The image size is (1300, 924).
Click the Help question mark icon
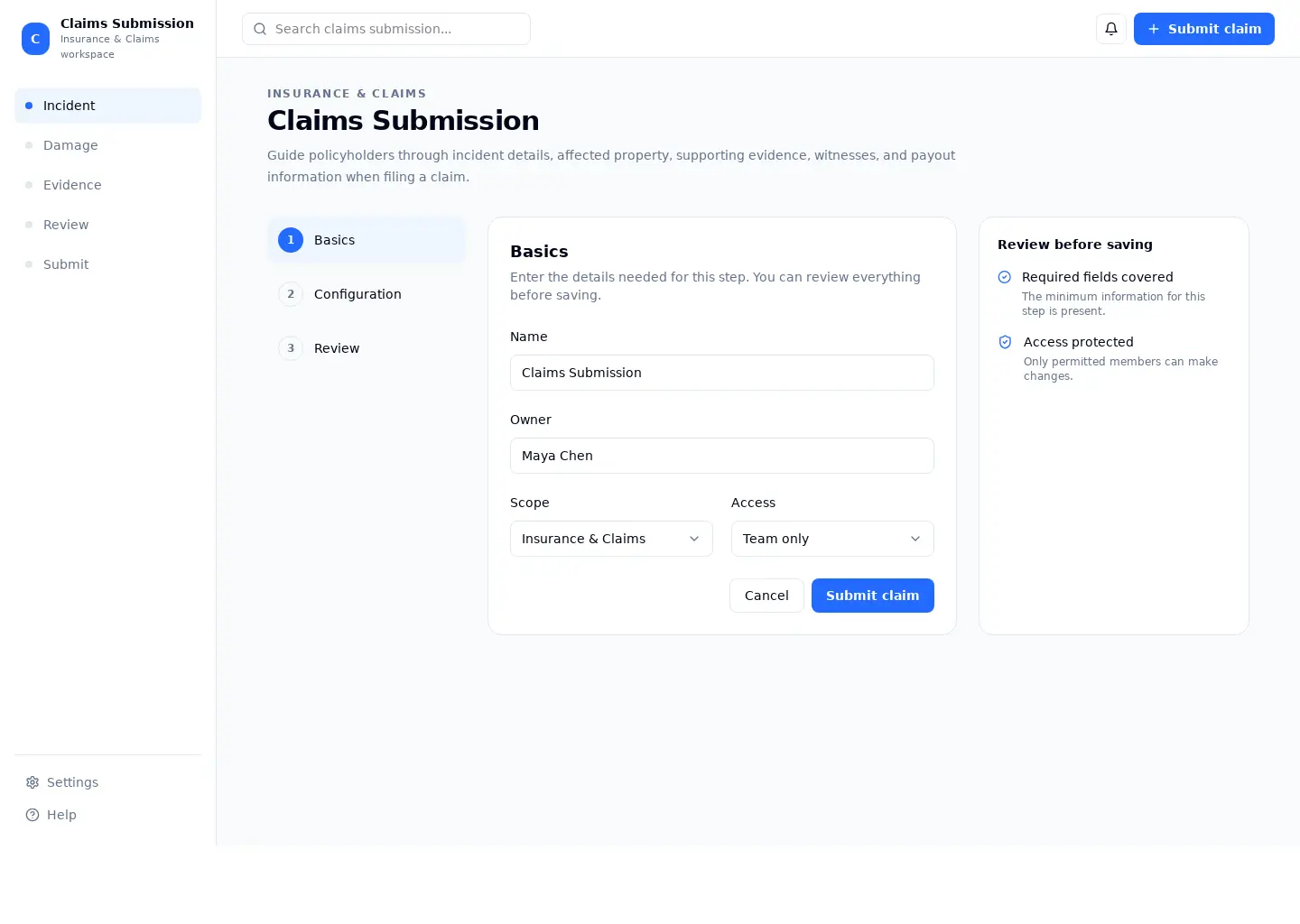[x=32, y=815]
